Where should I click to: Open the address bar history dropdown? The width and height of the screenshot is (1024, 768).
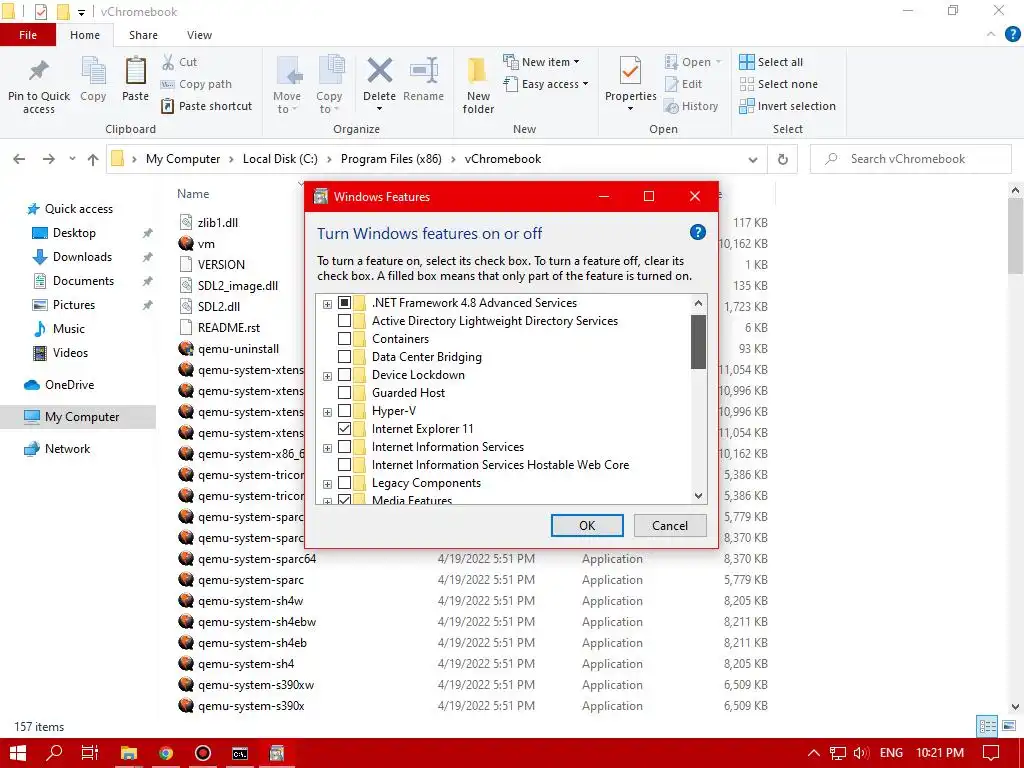pyautogui.click(x=752, y=159)
